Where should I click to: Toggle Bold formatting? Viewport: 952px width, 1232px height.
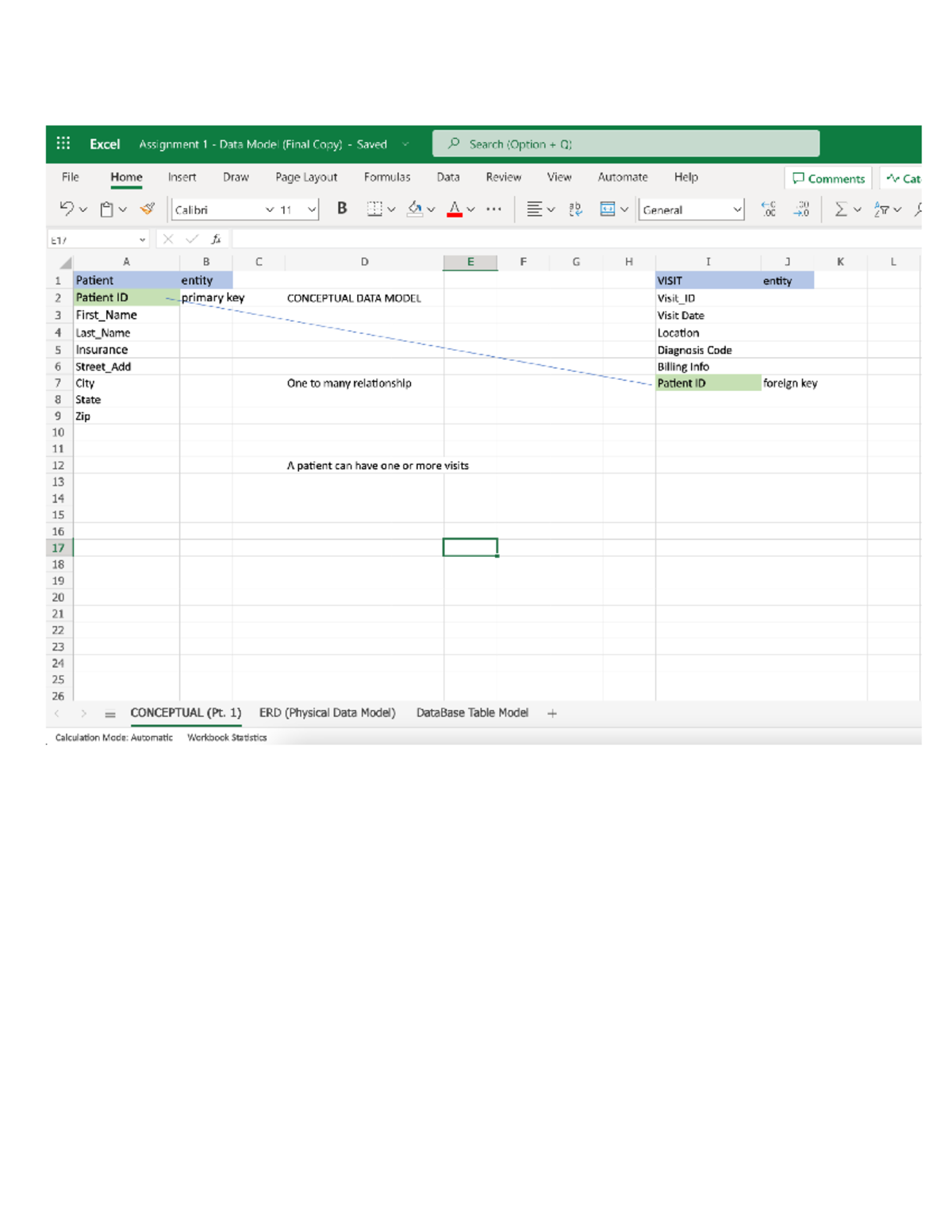click(x=342, y=209)
